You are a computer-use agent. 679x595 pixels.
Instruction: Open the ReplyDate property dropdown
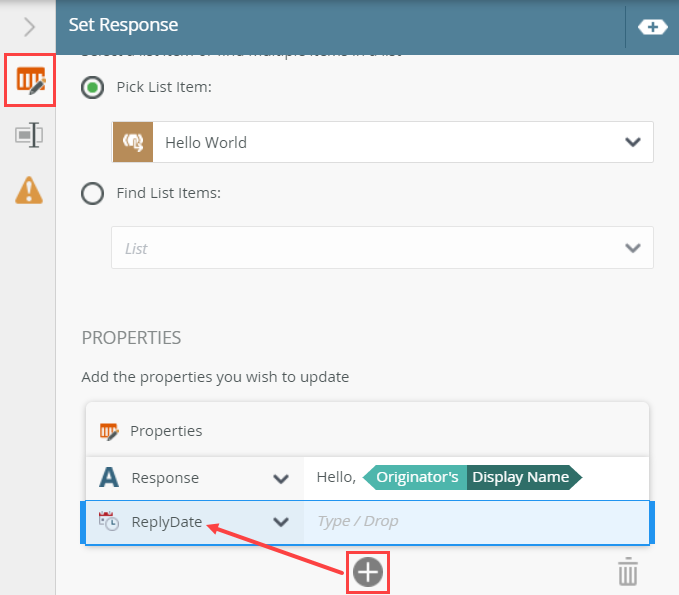(x=281, y=521)
